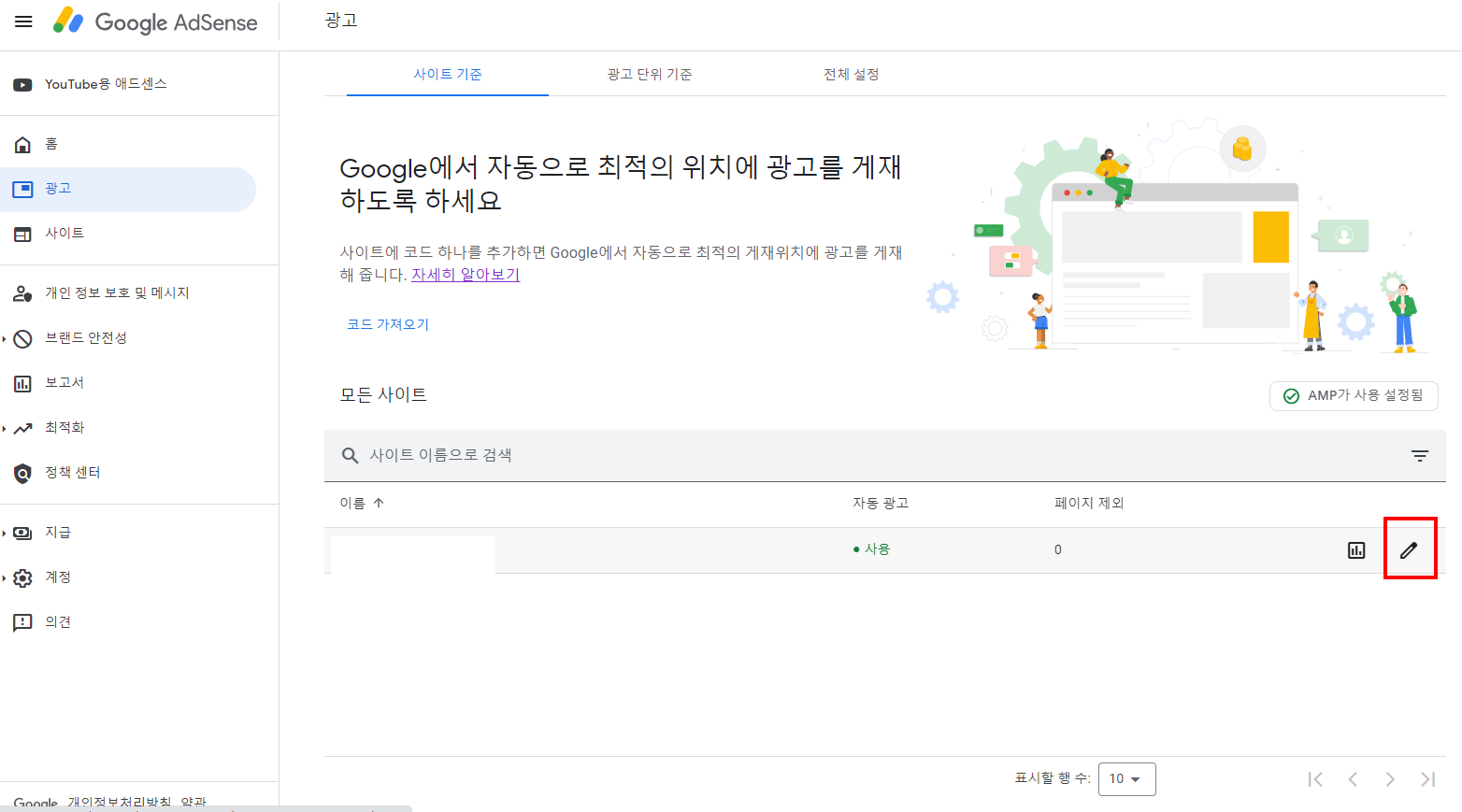Click the ads icon next to 광고
Viewport: 1462px width, 812px height.
click(22, 189)
